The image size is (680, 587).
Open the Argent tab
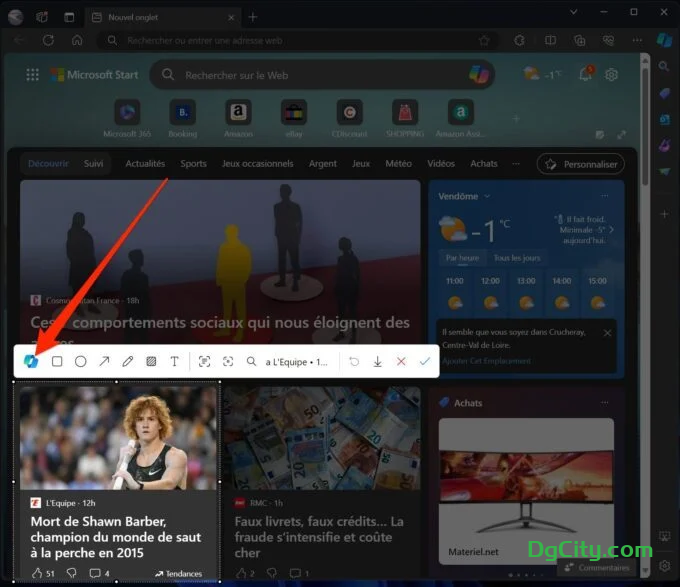tap(322, 163)
